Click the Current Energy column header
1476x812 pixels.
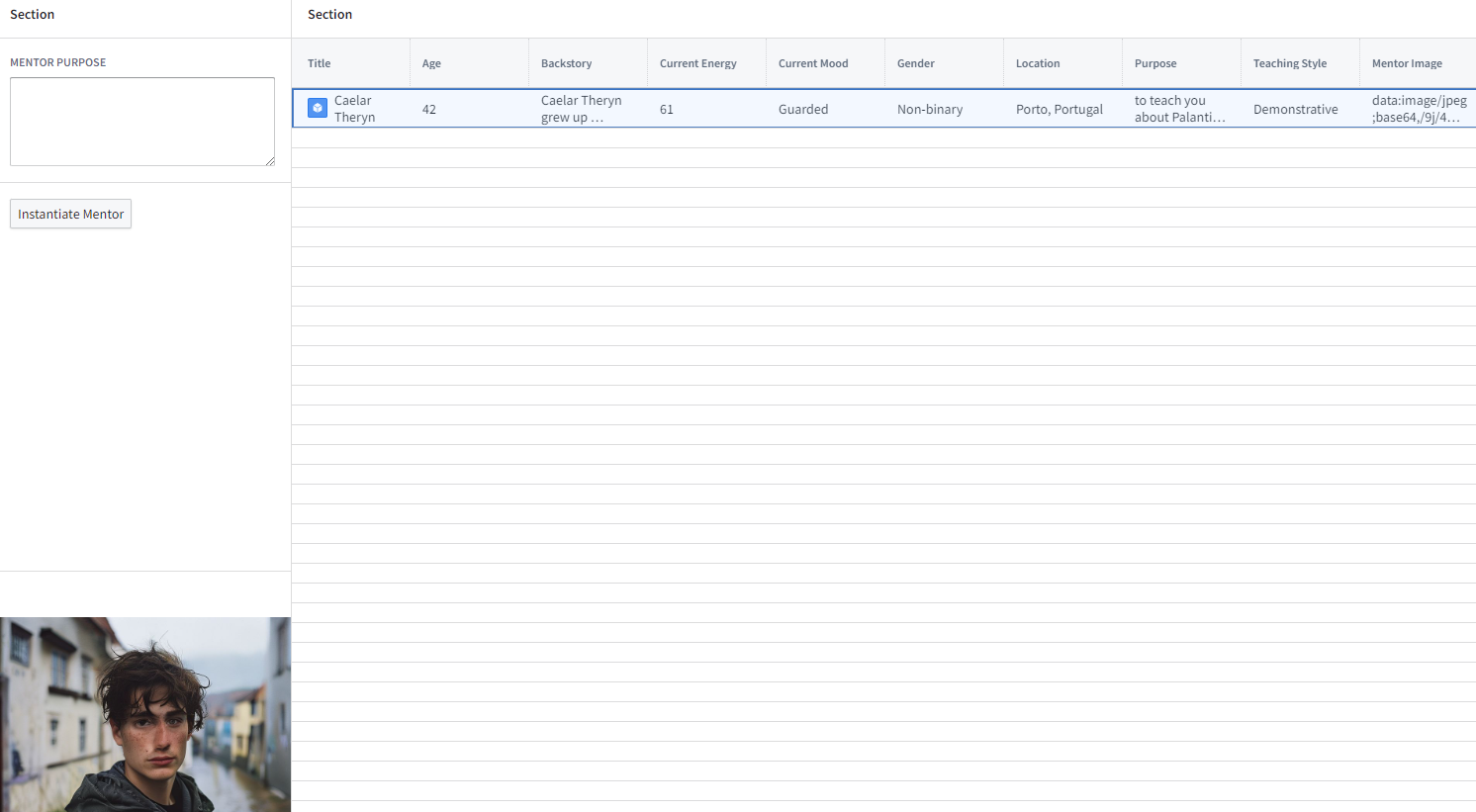pyautogui.click(x=697, y=63)
